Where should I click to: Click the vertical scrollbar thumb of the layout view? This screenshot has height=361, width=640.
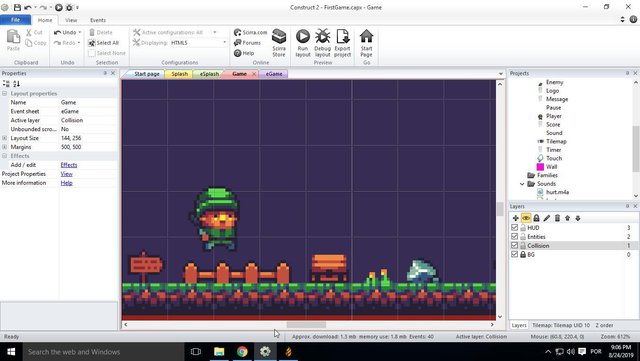[500, 209]
